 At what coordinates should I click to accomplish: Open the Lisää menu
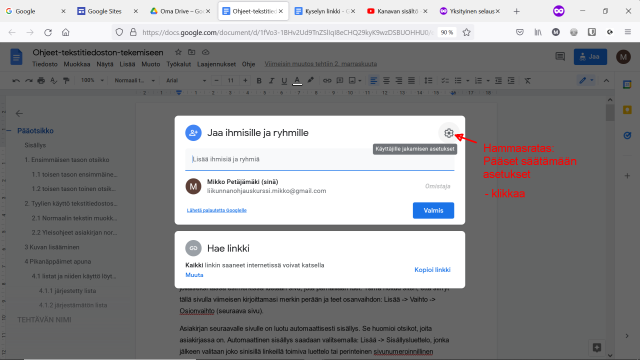pos(127,64)
